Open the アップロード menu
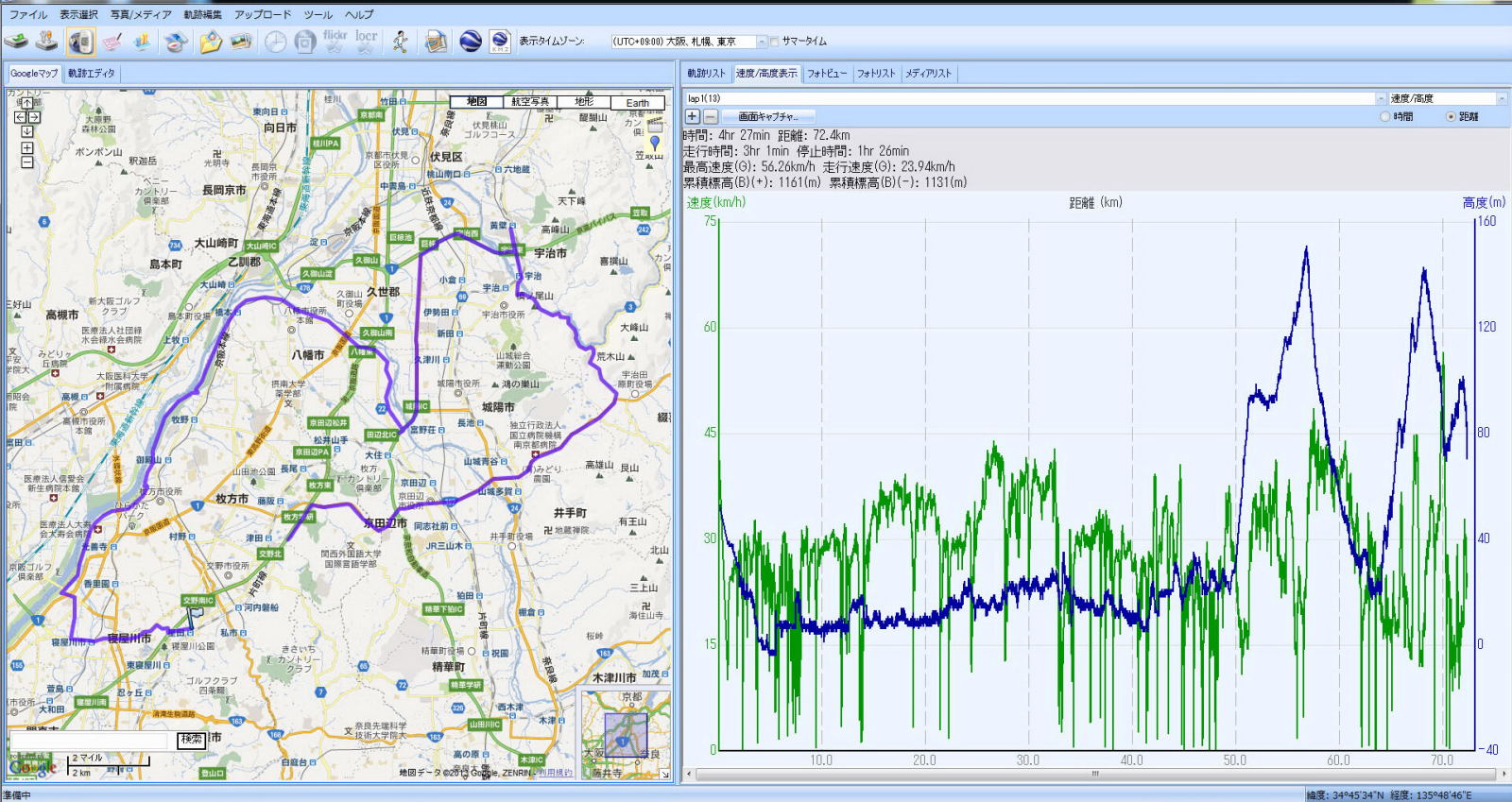Image resolution: width=1512 pixels, height=802 pixels. click(263, 14)
